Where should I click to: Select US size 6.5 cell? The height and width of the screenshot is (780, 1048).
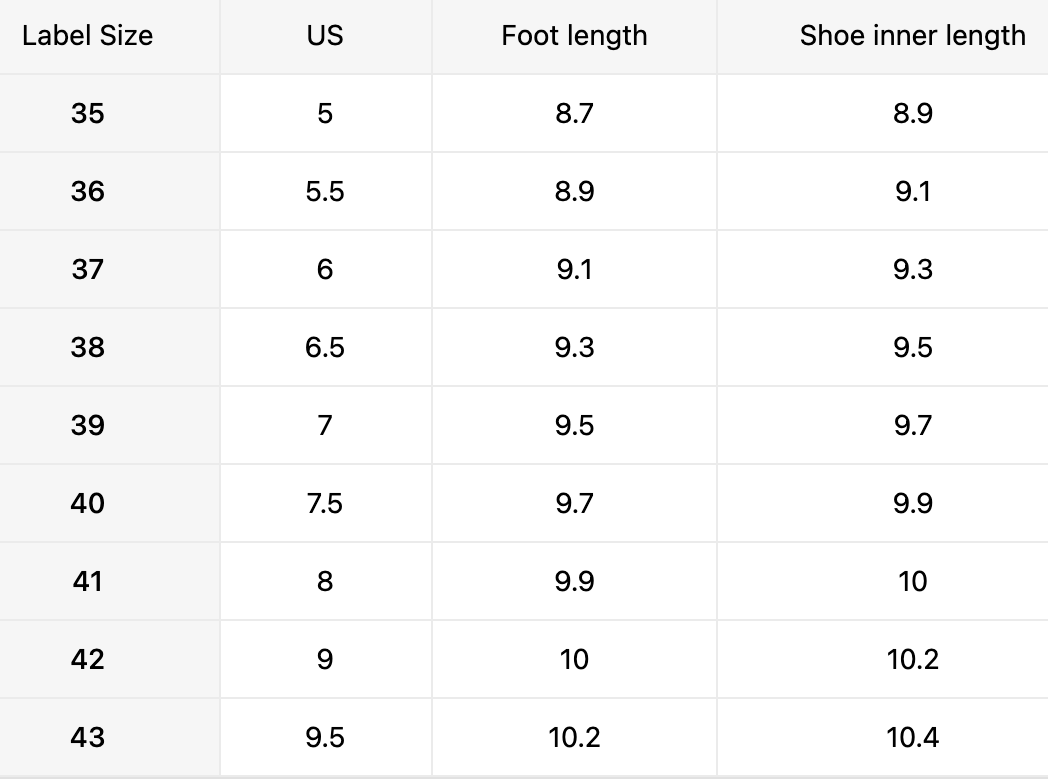click(325, 347)
